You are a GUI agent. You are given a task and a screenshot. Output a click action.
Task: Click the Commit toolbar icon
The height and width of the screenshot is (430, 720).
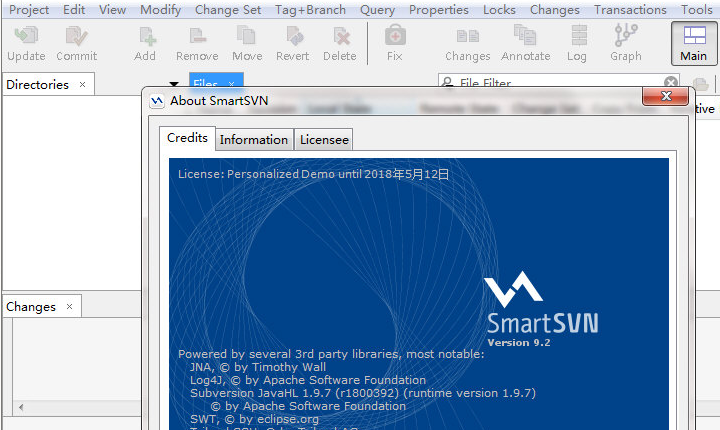point(76,43)
